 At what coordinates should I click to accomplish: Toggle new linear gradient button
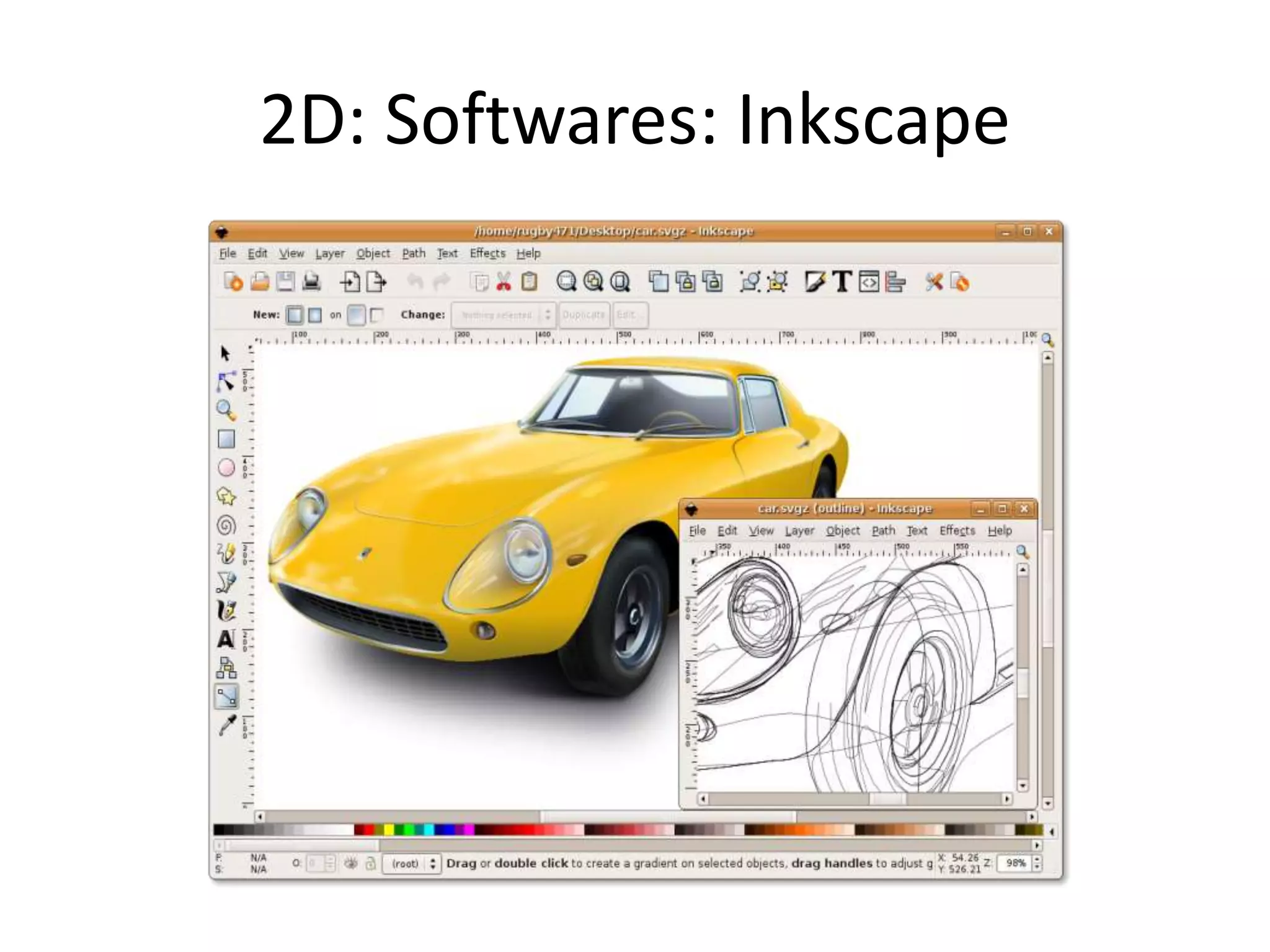[295, 315]
